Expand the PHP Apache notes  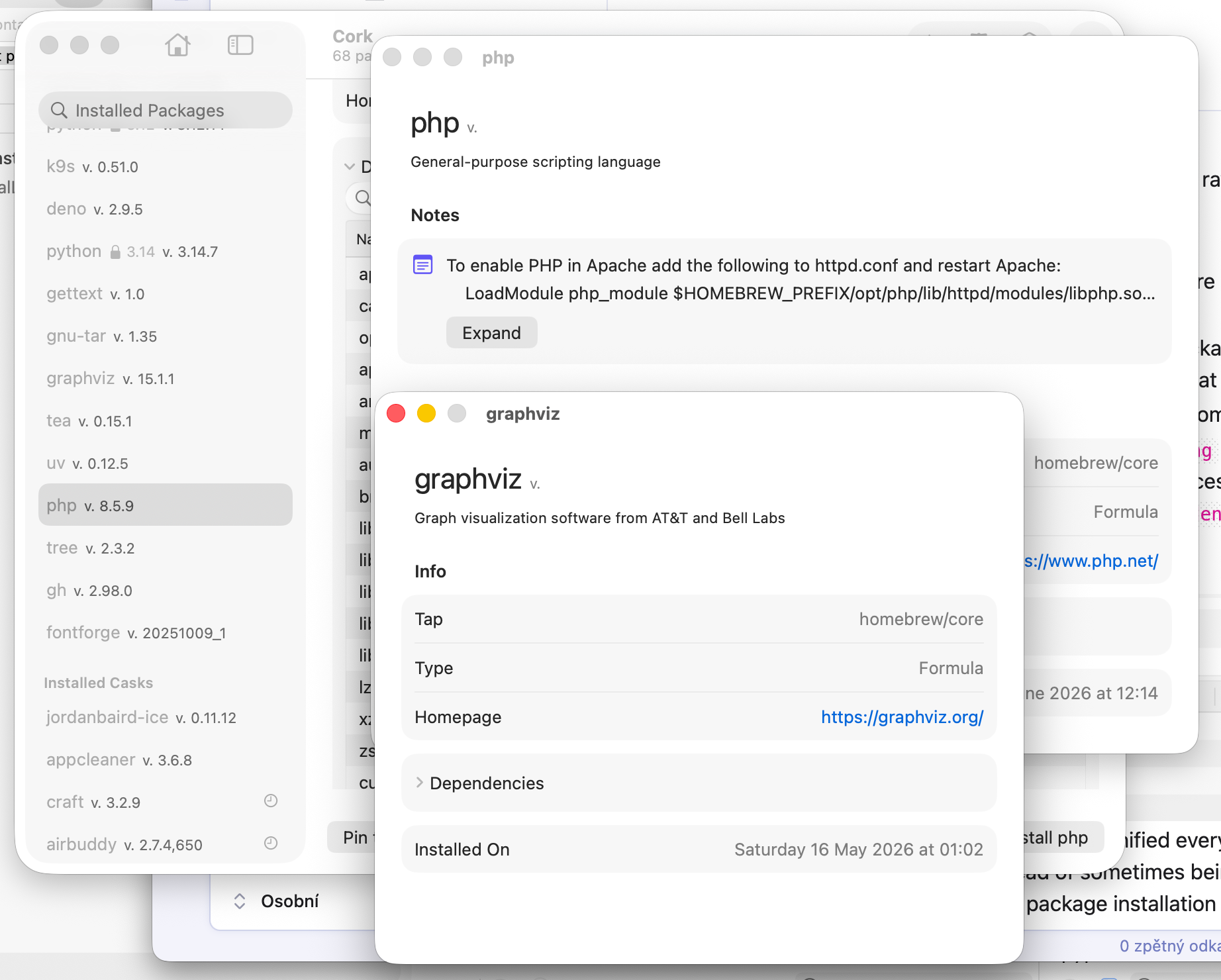click(x=491, y=332)
